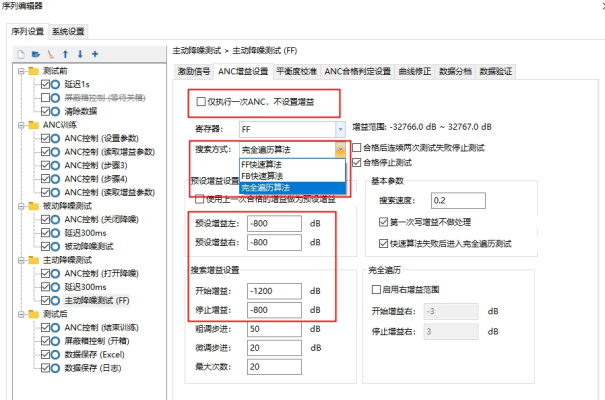This screenshot has width=605, height=400.
Task: Click the 粗调步进 field showing 50
Action: tap(274, 329)
